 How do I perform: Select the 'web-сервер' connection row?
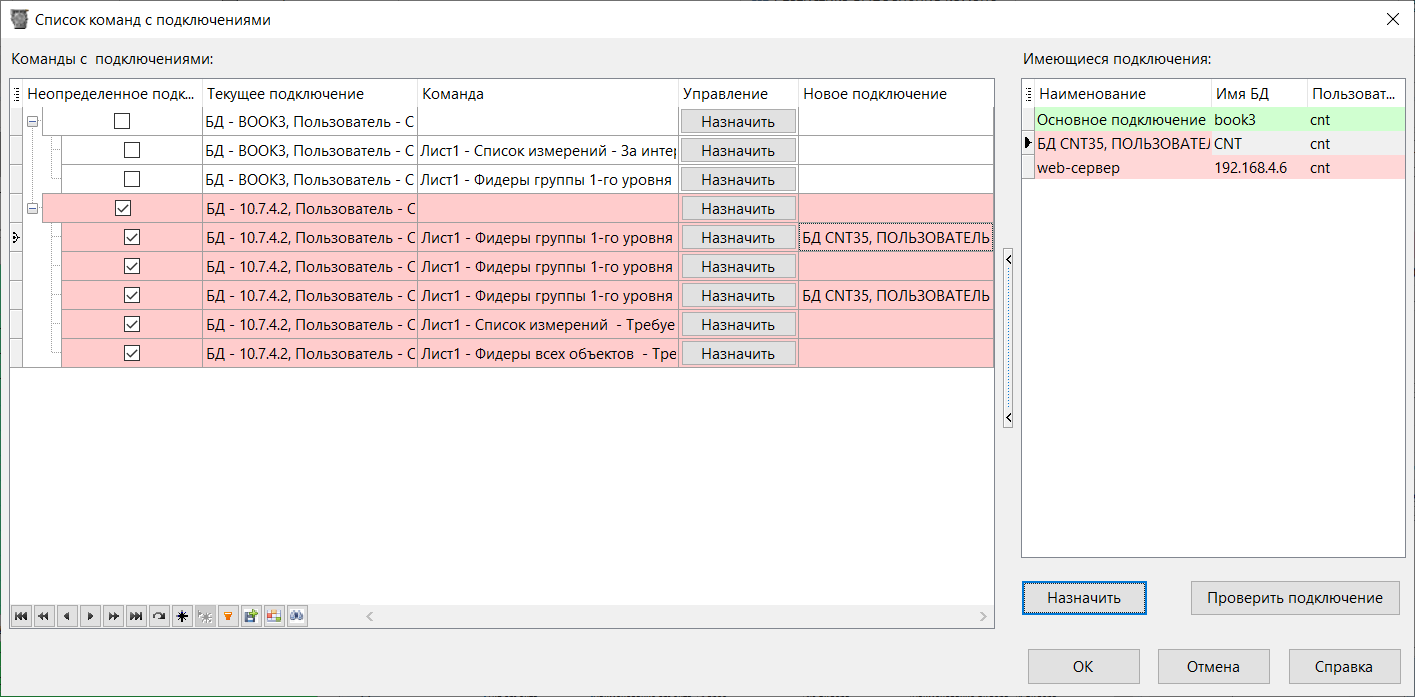click(1120, 168)
